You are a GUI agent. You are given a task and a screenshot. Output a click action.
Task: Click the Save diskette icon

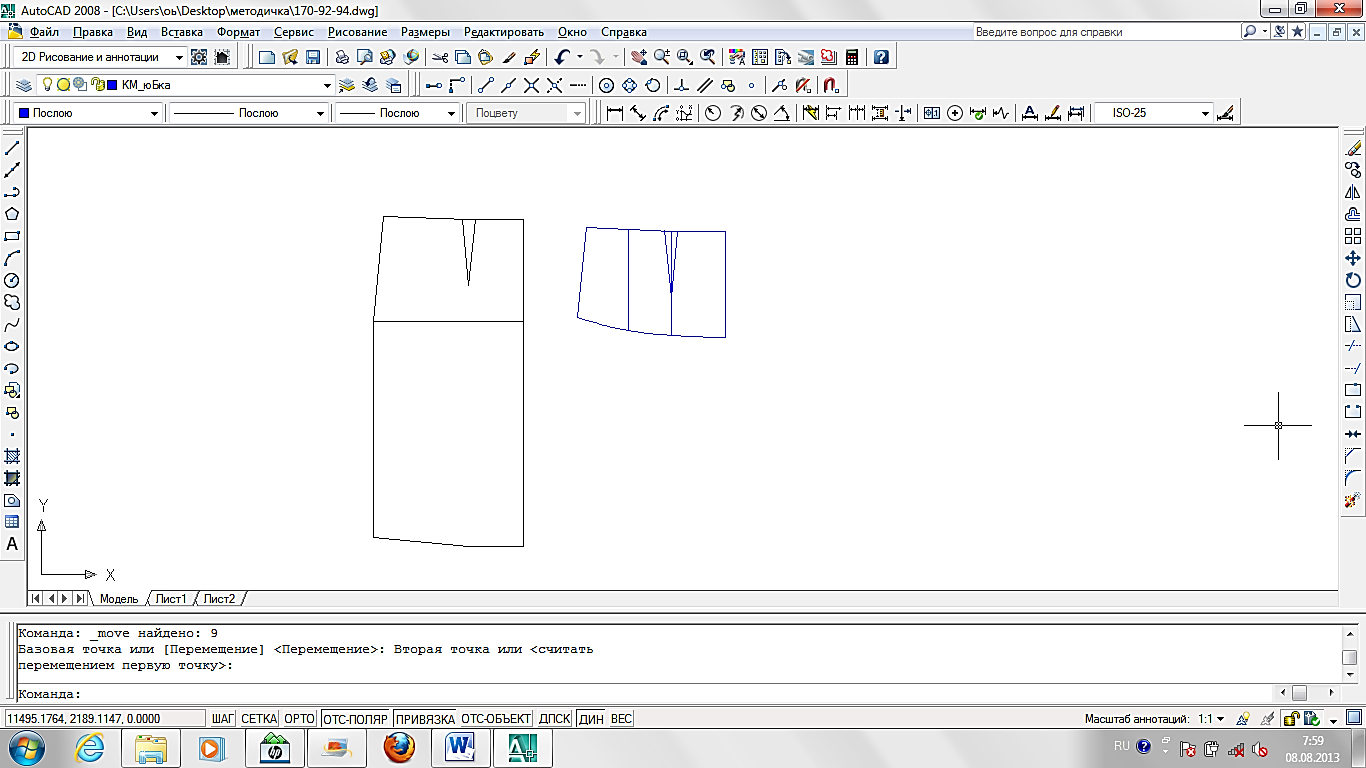[x=312, y=57]
